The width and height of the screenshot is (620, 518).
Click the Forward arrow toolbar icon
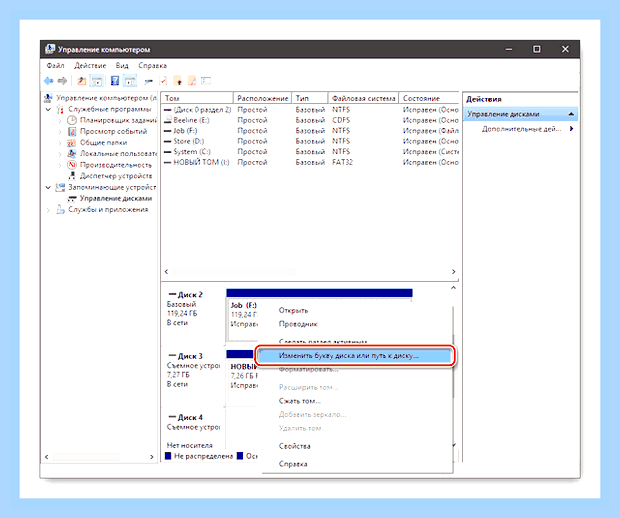[x=62, y=81]
